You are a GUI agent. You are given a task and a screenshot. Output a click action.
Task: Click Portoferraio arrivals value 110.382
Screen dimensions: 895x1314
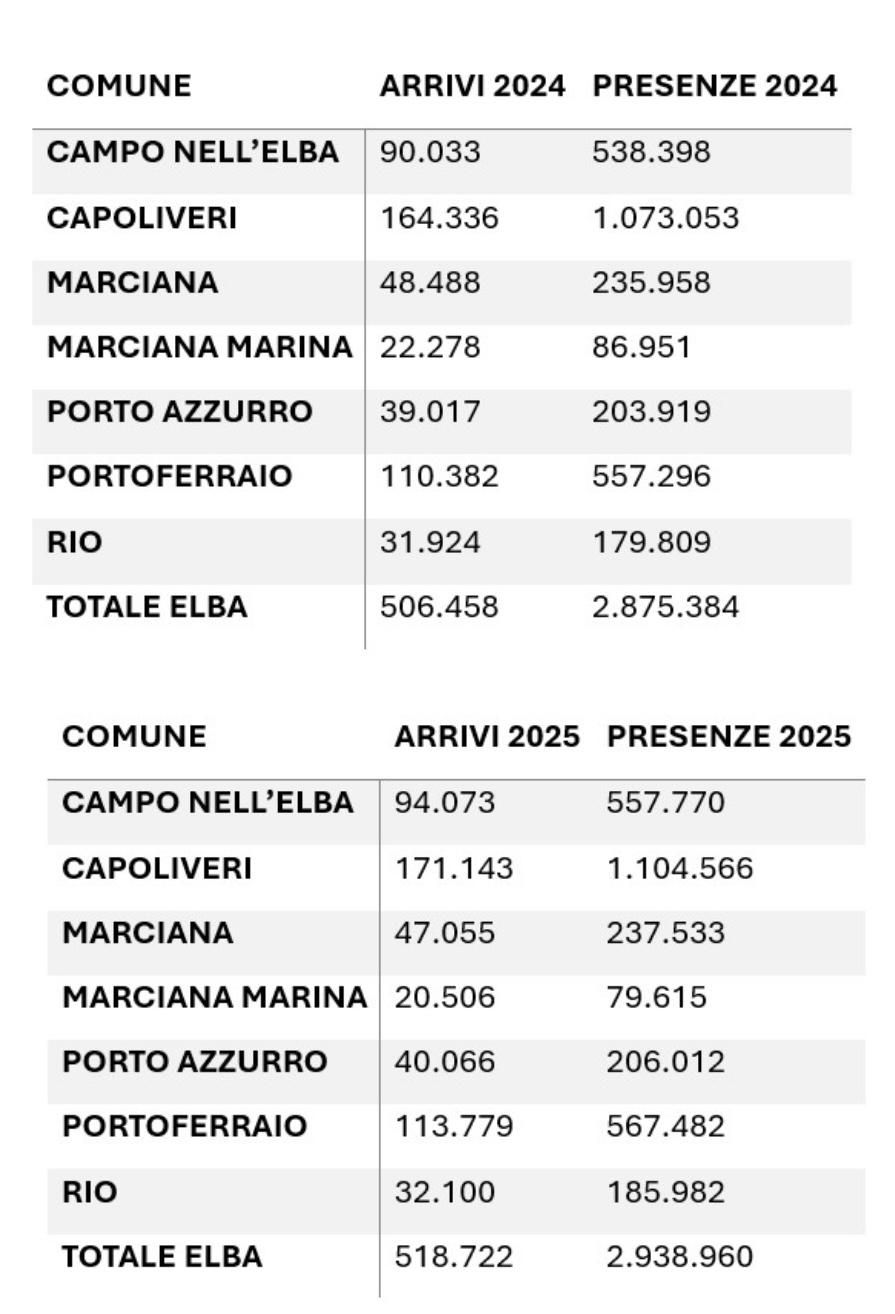(438, 477)
